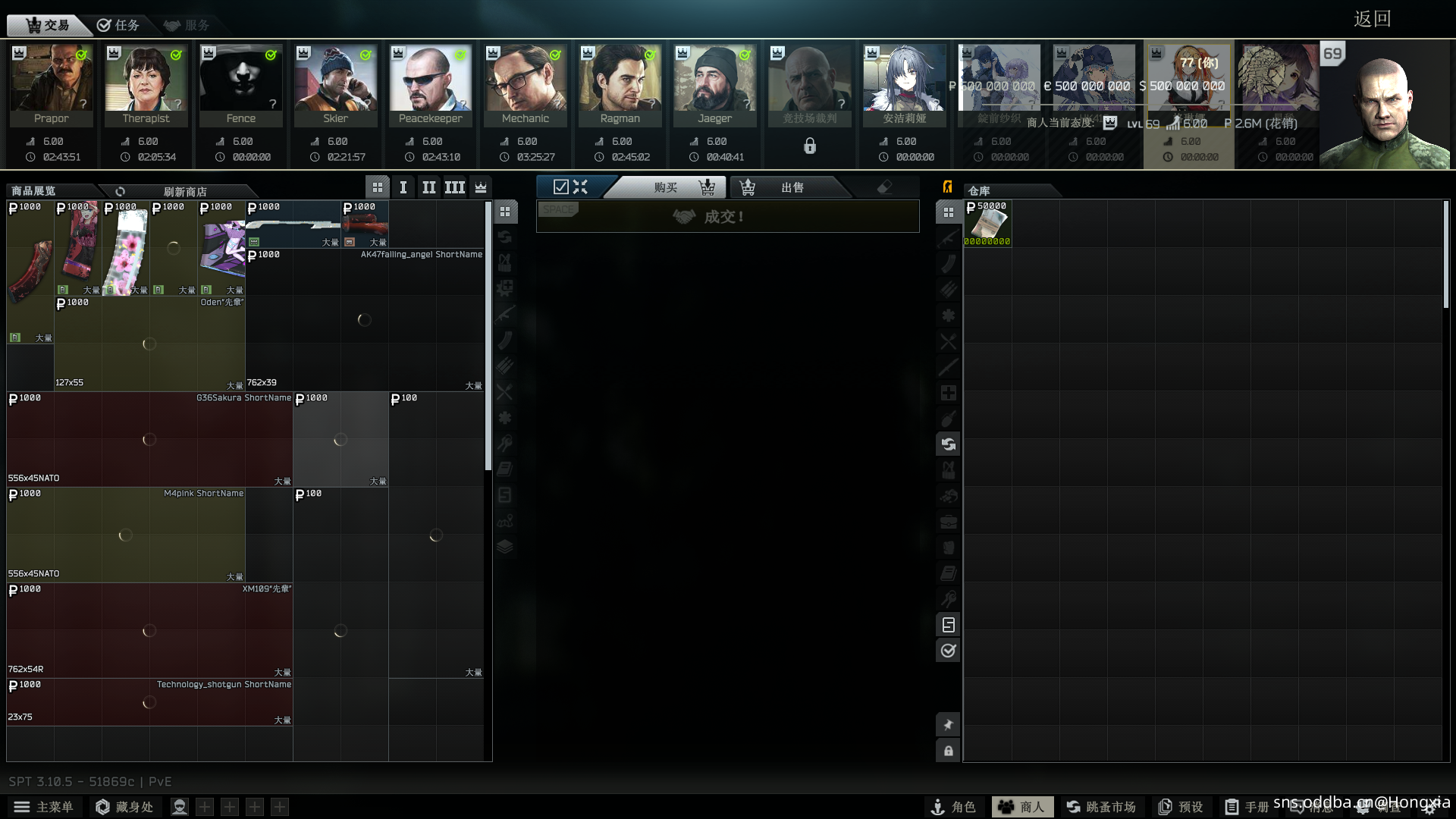This screenshot has width=1456, height=819.
Task: Select trader Jaeger
Action: coord(715,85)
